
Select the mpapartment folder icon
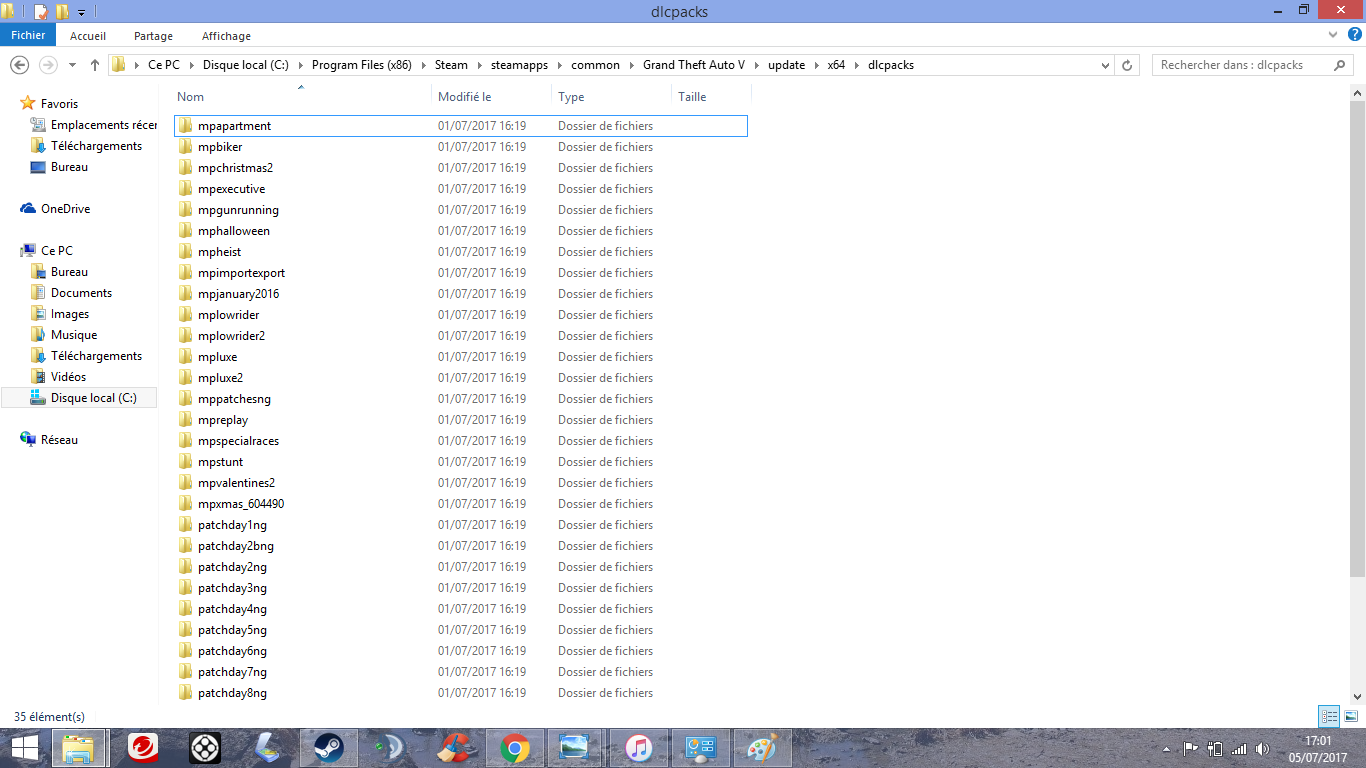point(185,126)
